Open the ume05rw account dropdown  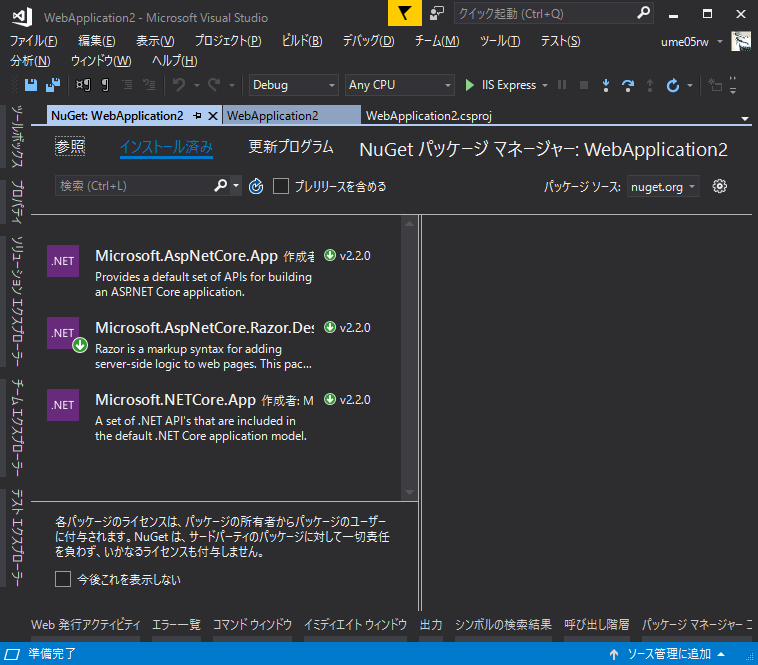click(x=720, y=42)
